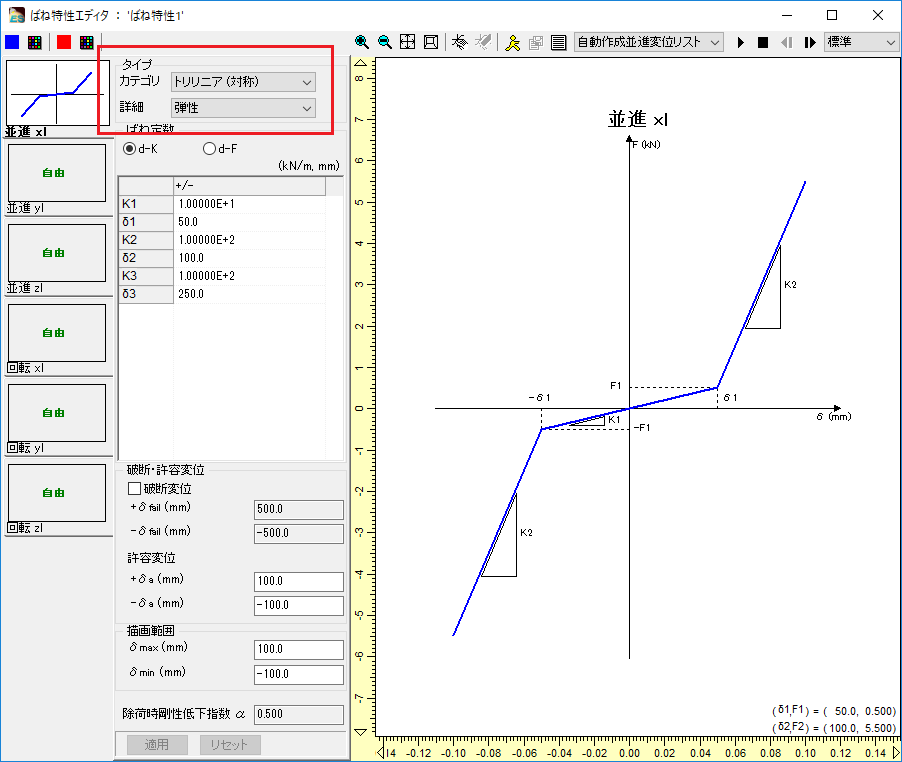Open the 自動作成並進変位リスト dropdown

pos(648,43)
